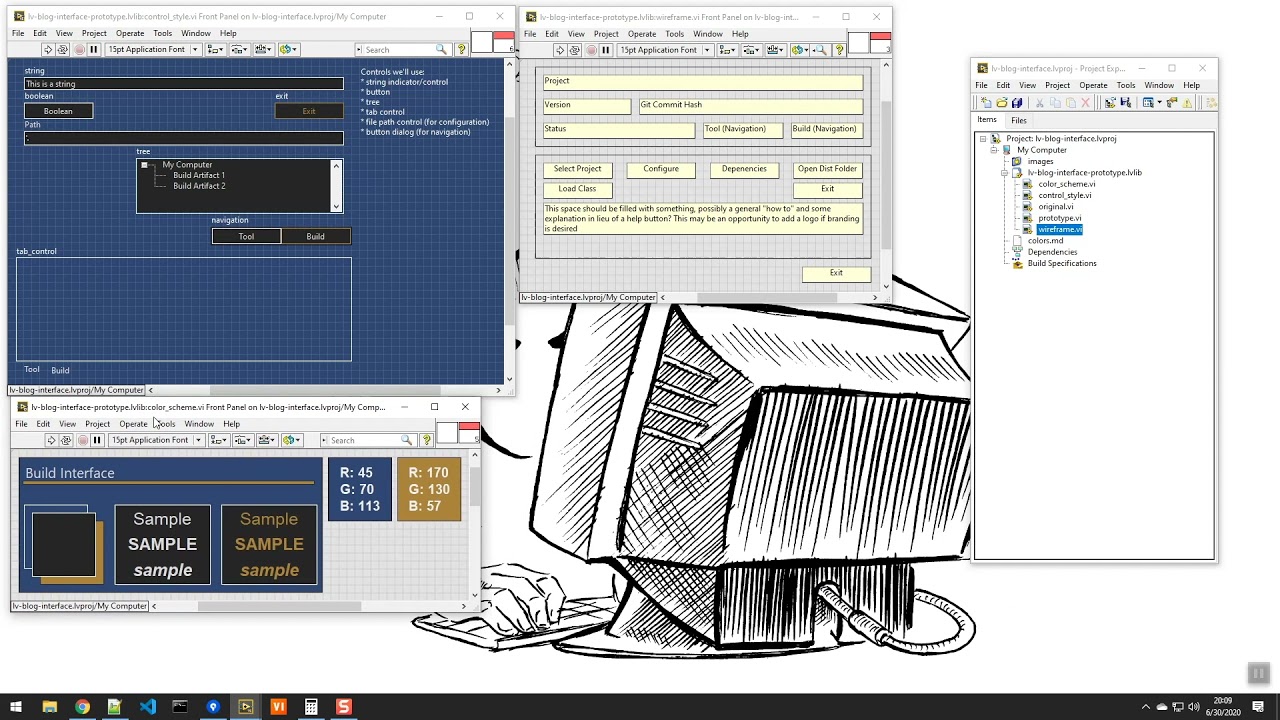Collapse My Computer node in tree control
The width and height of the screenshot is (1280, 720).
click(144, 165)
